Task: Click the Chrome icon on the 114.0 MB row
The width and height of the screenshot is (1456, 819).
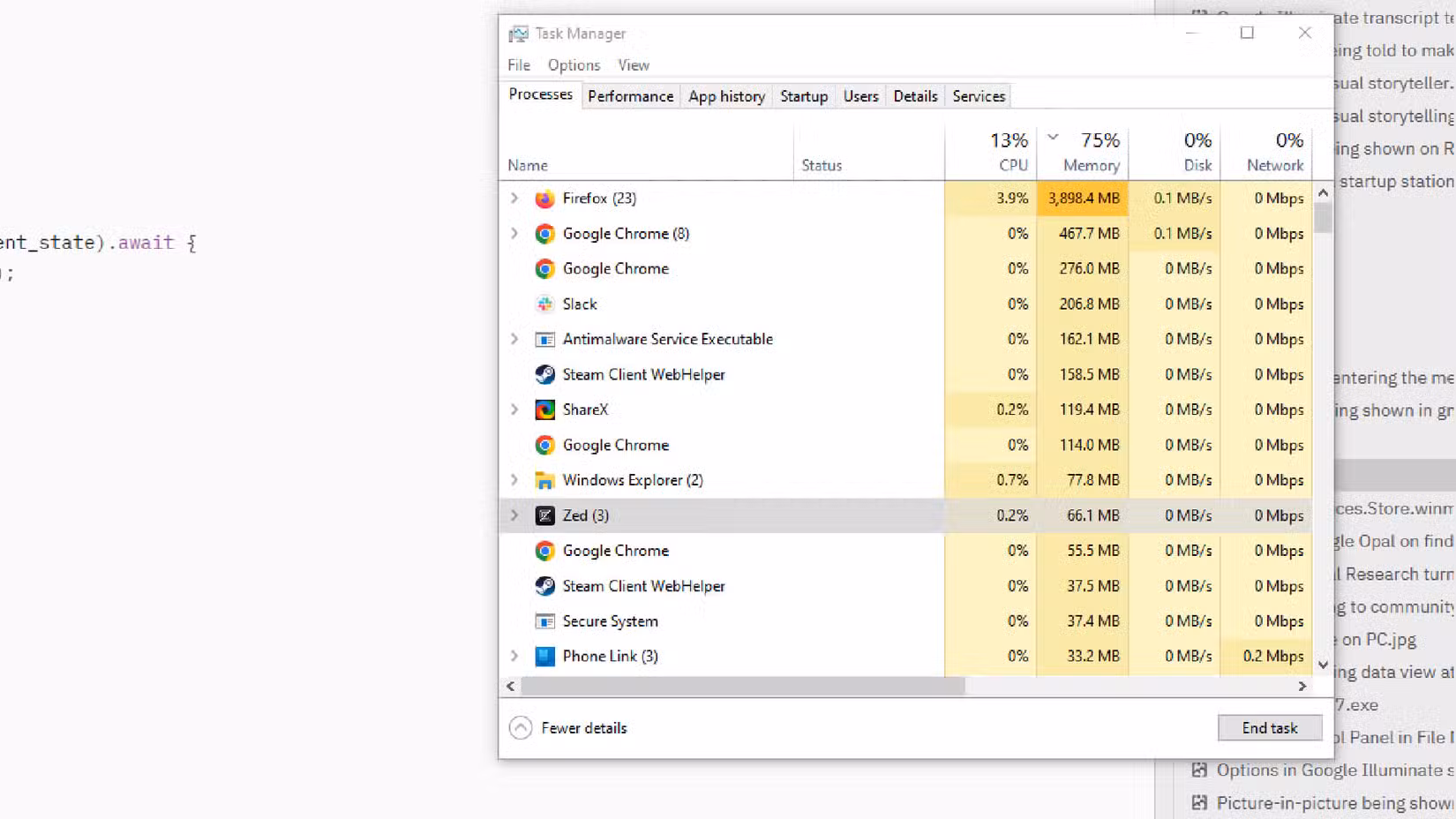Action: (544, 446)
